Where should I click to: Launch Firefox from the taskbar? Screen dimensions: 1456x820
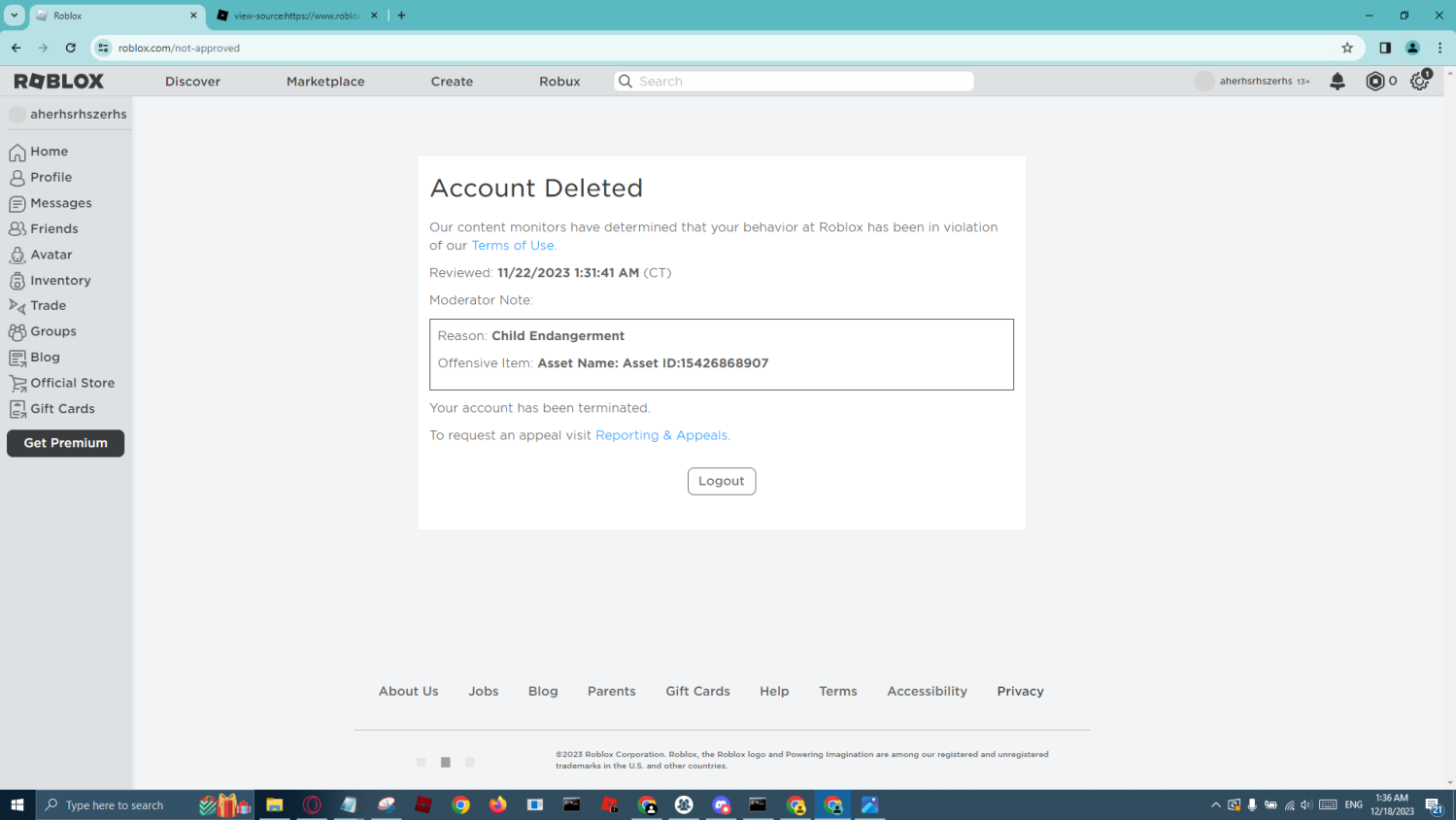point(497,804)
